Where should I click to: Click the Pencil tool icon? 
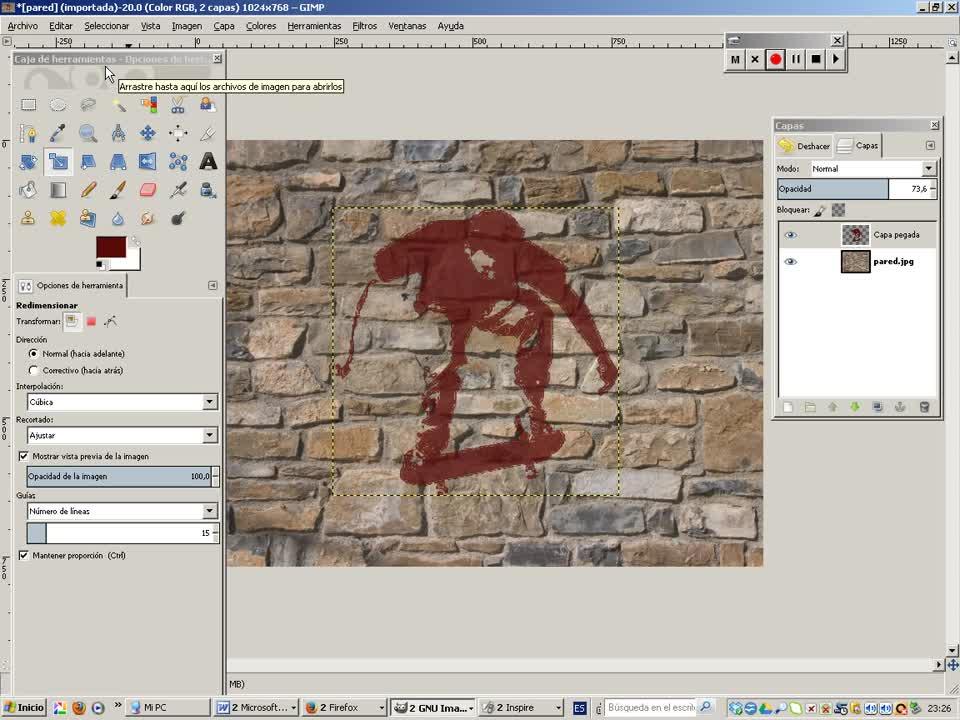pyautogui.click(x=88, y=190)
